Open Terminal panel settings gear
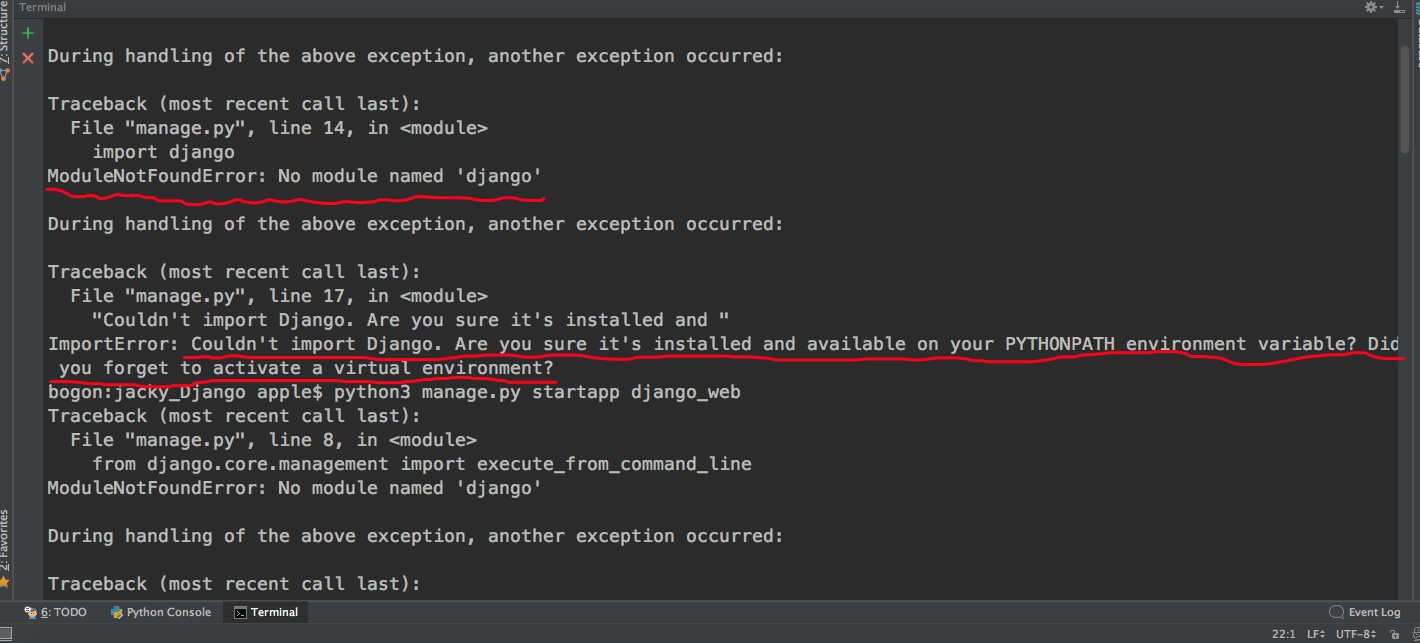This screenshot has width=1420, height=643. coord(1371,7)
